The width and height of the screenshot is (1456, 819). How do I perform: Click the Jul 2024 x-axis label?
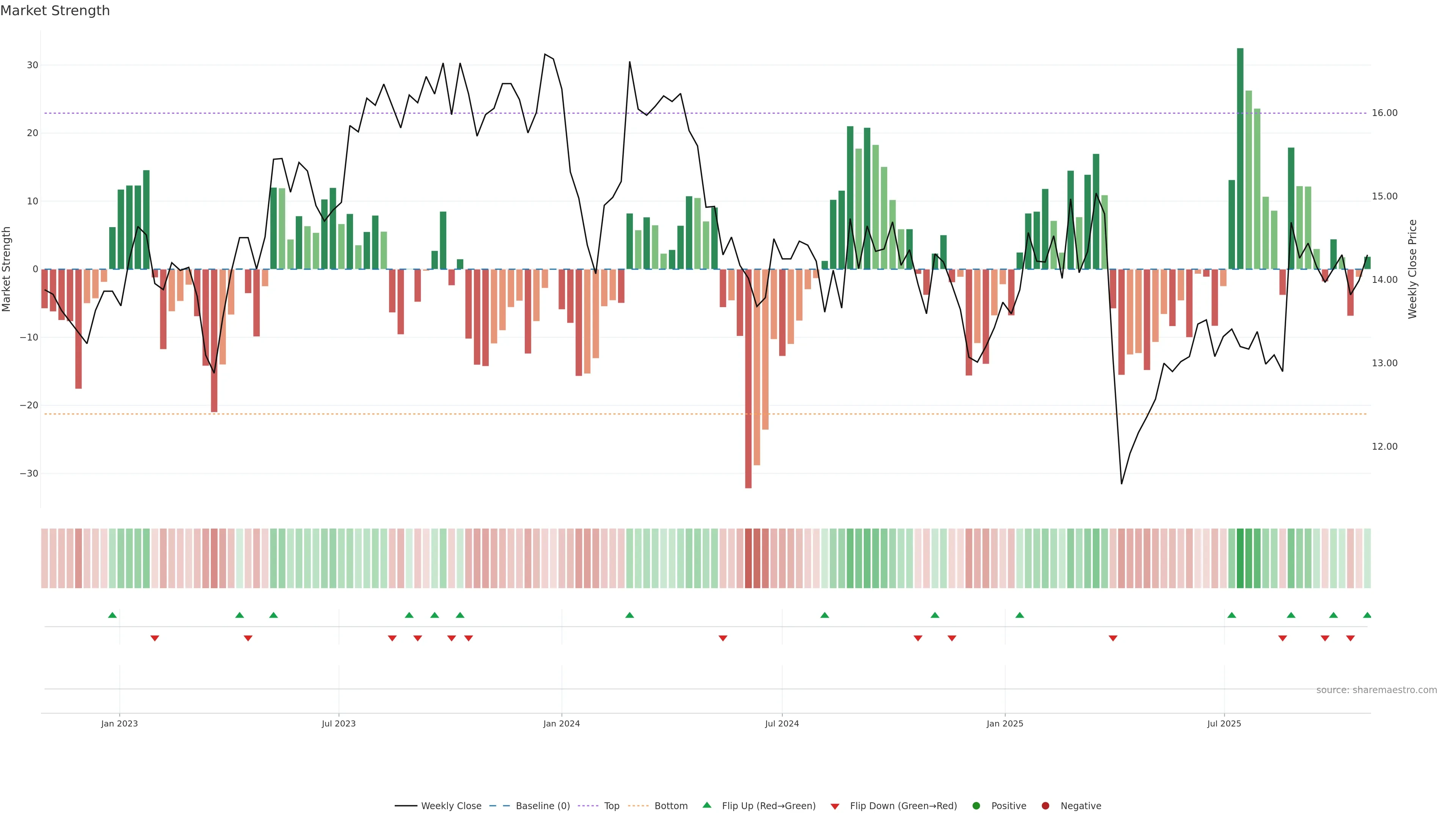(782, 723)
